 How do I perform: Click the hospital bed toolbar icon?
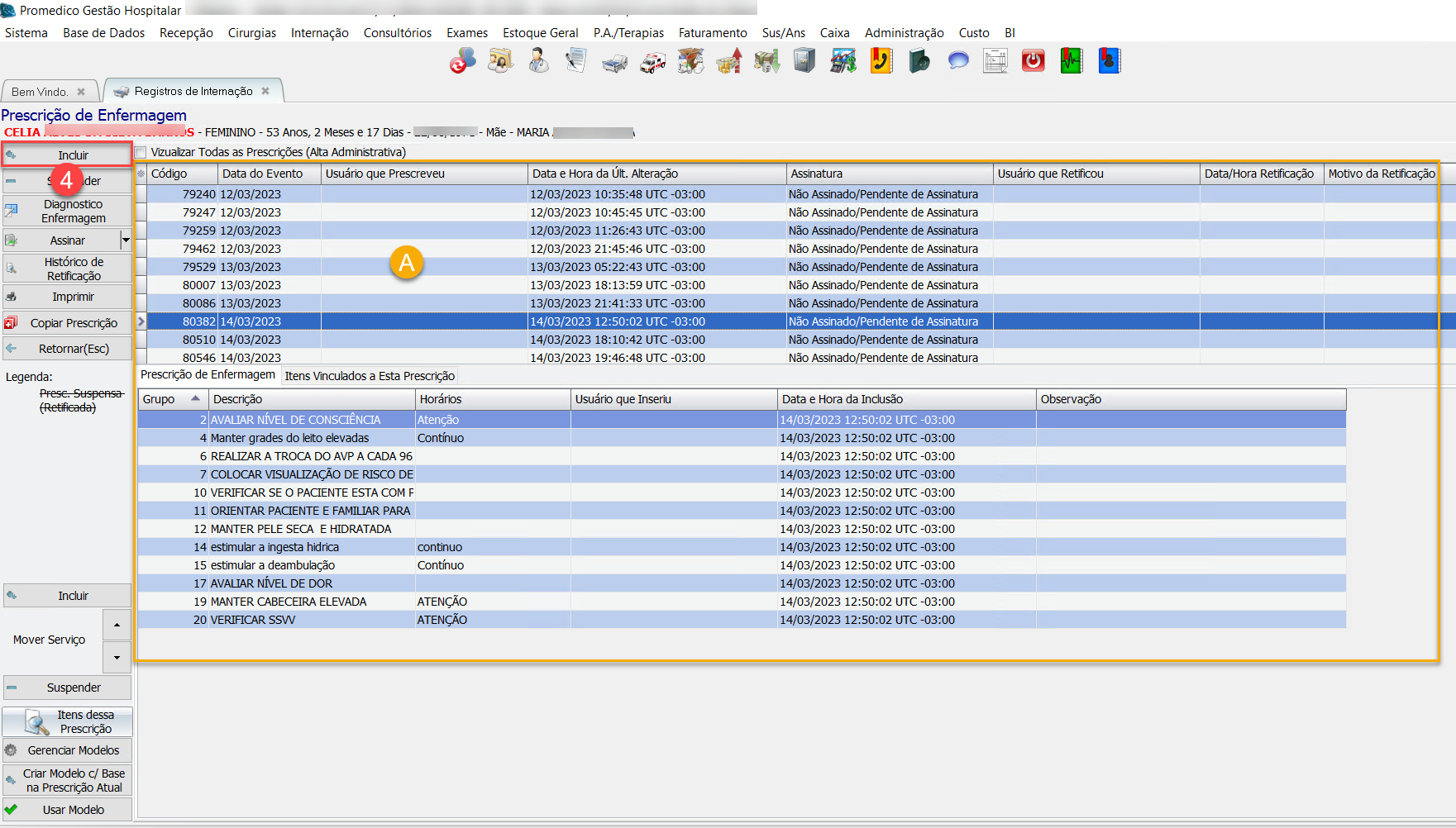(x=614, y=63)
